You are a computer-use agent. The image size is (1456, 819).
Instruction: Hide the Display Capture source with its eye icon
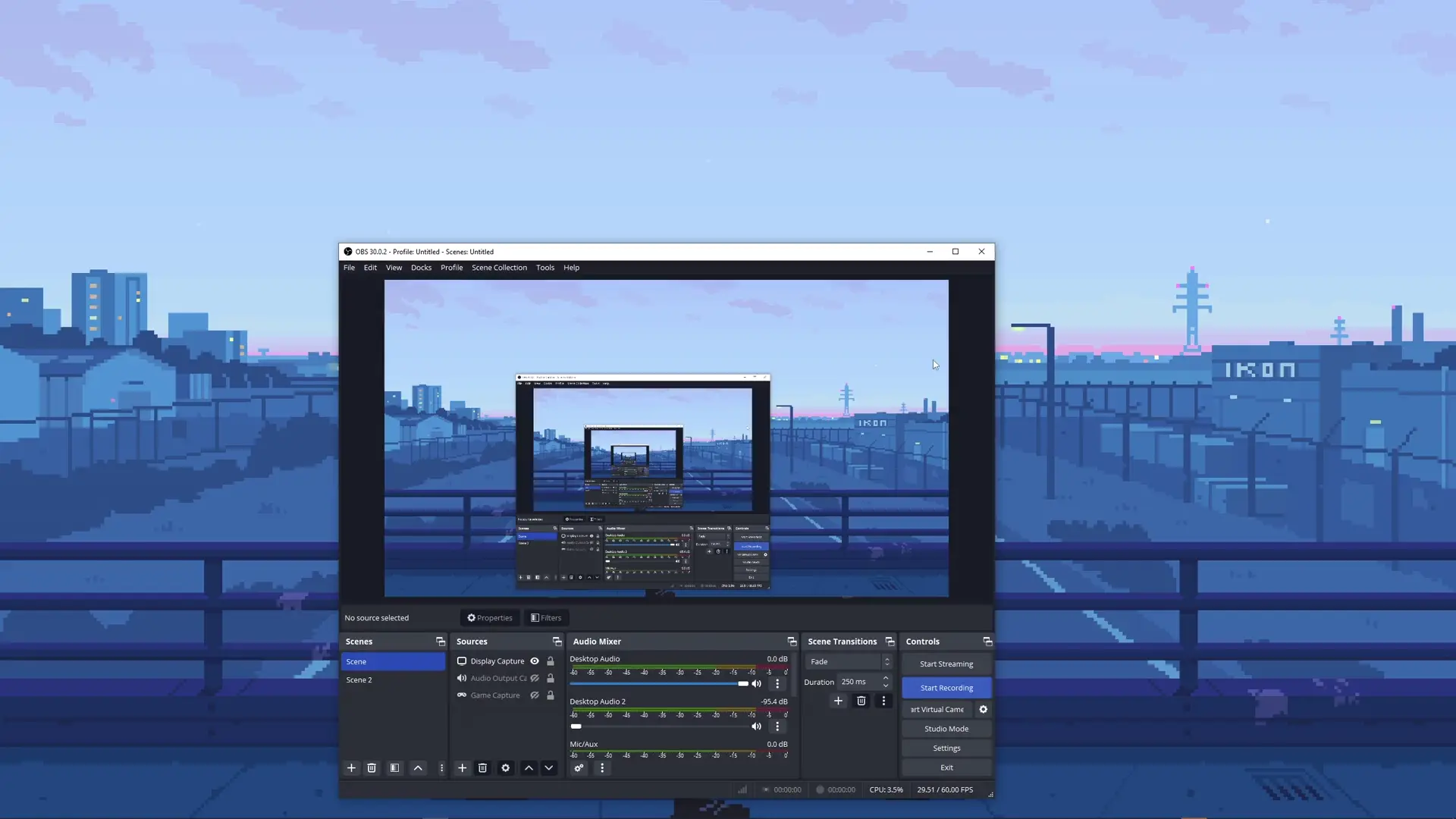pyautogui.click(x=535, y=661)
